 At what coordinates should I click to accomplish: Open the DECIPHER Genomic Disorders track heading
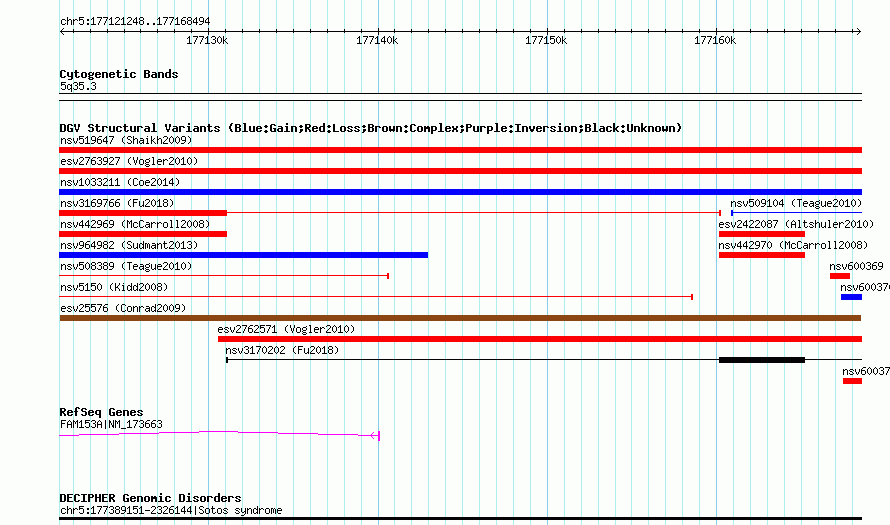(x=150, y=498)
